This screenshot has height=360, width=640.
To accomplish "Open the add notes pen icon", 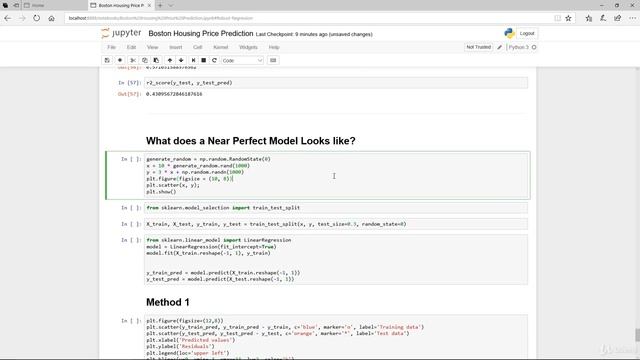I will point(603,18).
